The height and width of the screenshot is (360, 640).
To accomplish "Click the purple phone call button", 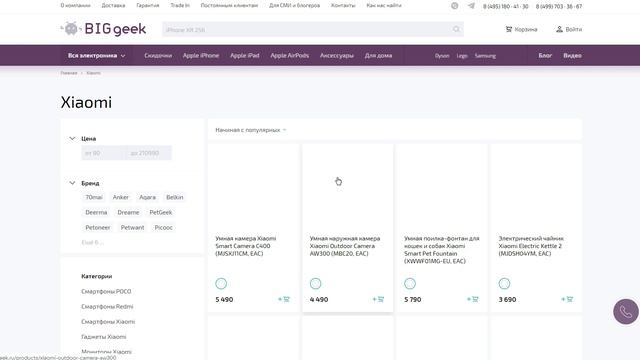I will click(x=626, y=311).
